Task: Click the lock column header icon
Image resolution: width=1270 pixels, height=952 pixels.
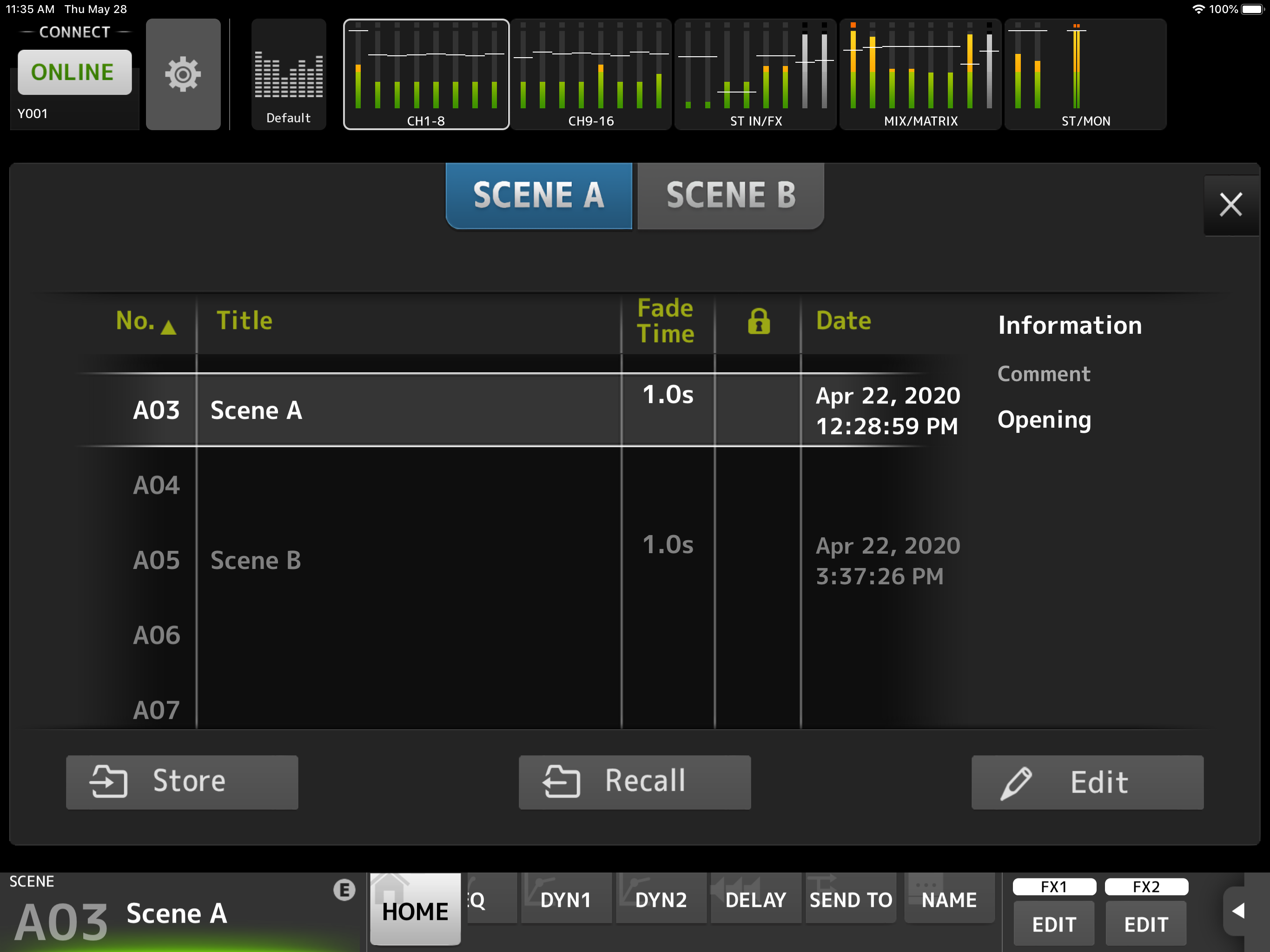Action: click(758, 321)
